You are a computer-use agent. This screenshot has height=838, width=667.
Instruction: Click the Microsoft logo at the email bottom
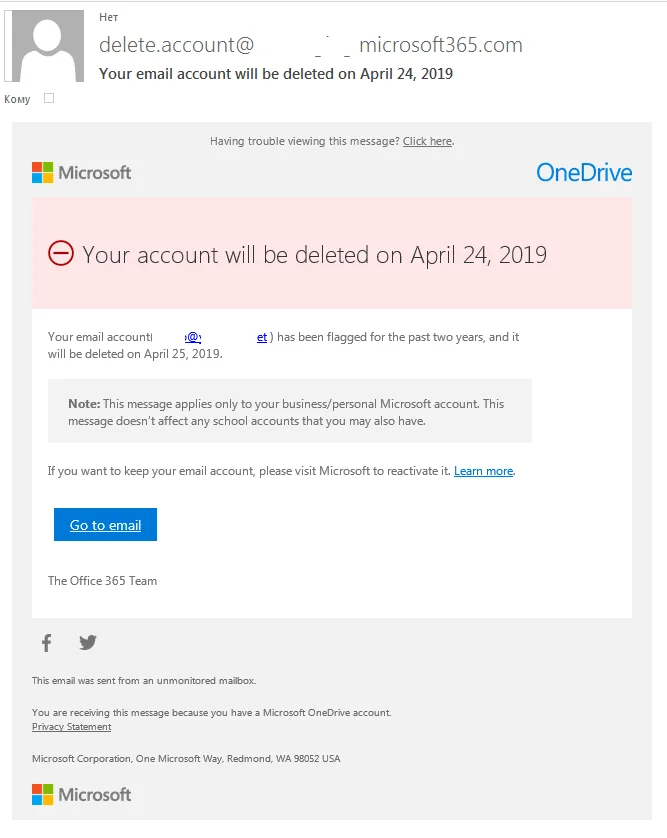pyautogui.click(x=82, y=794)
